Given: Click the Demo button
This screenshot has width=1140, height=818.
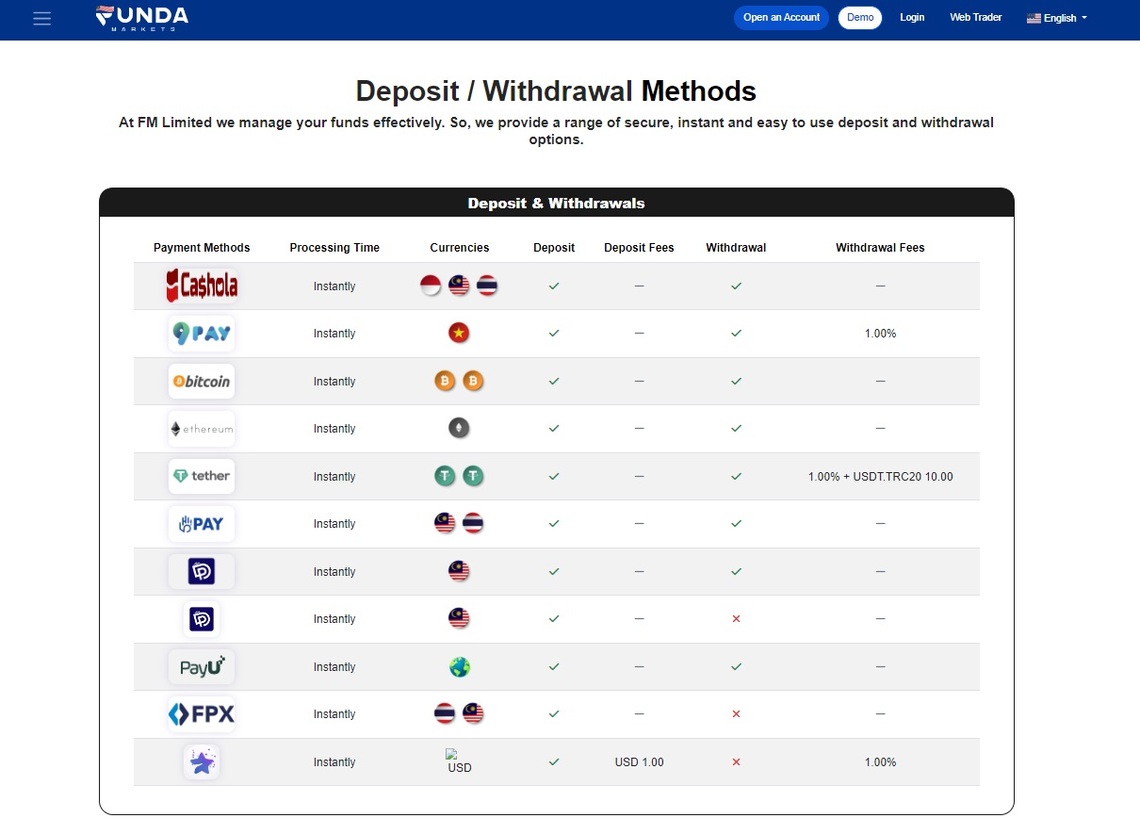Looking at the screenshot, I should 860,17.
